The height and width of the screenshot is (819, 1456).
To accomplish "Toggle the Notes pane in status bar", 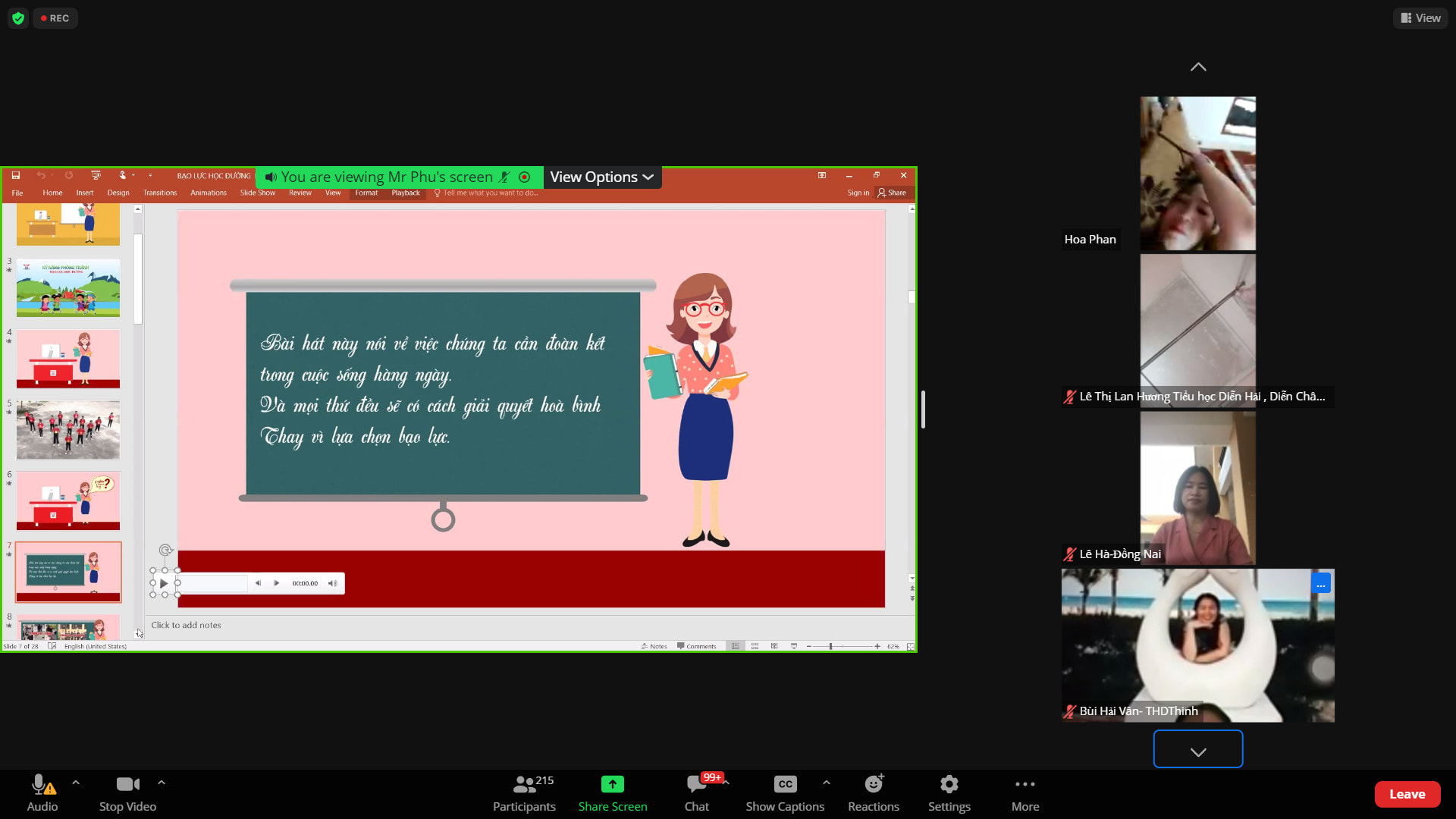I will 654,646.
